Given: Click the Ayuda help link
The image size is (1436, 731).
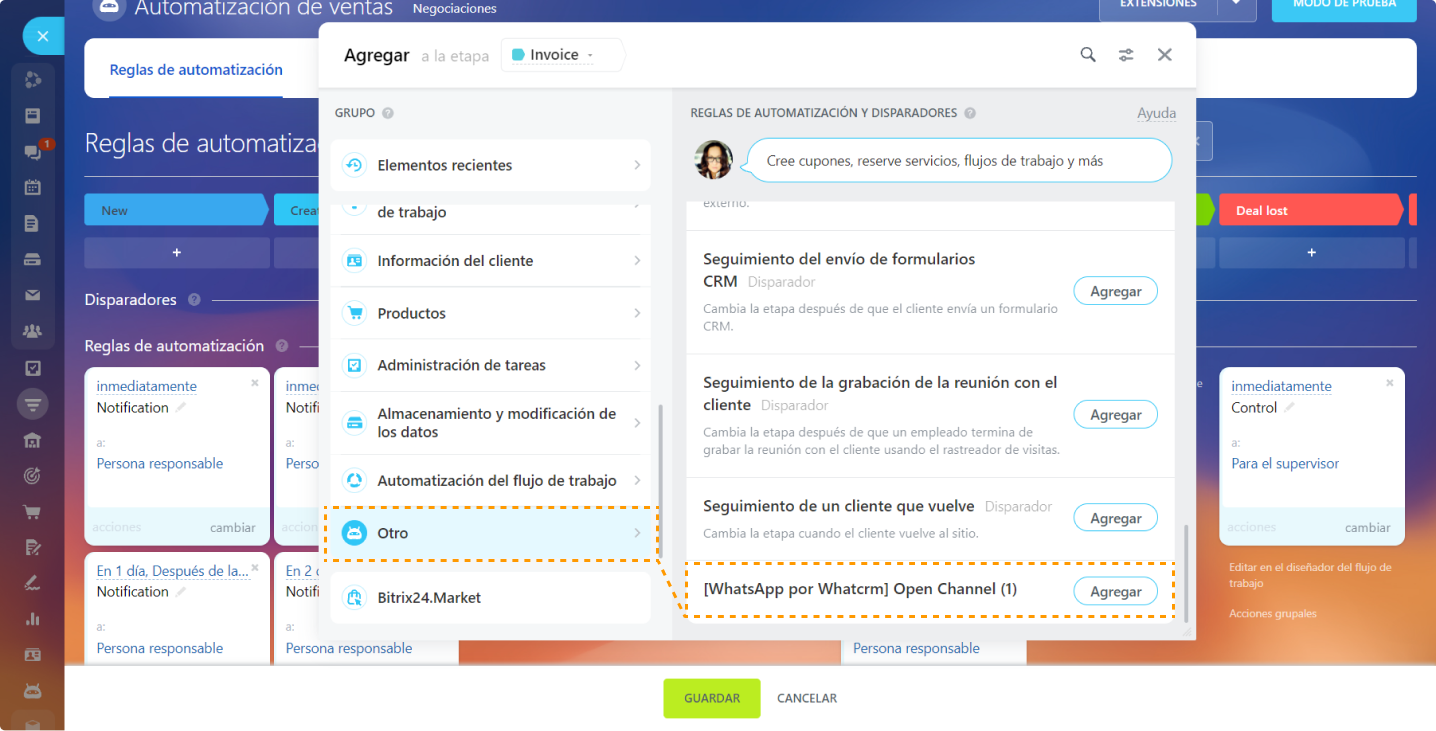Looking at the screenshot, I should tap(1156, 113).
